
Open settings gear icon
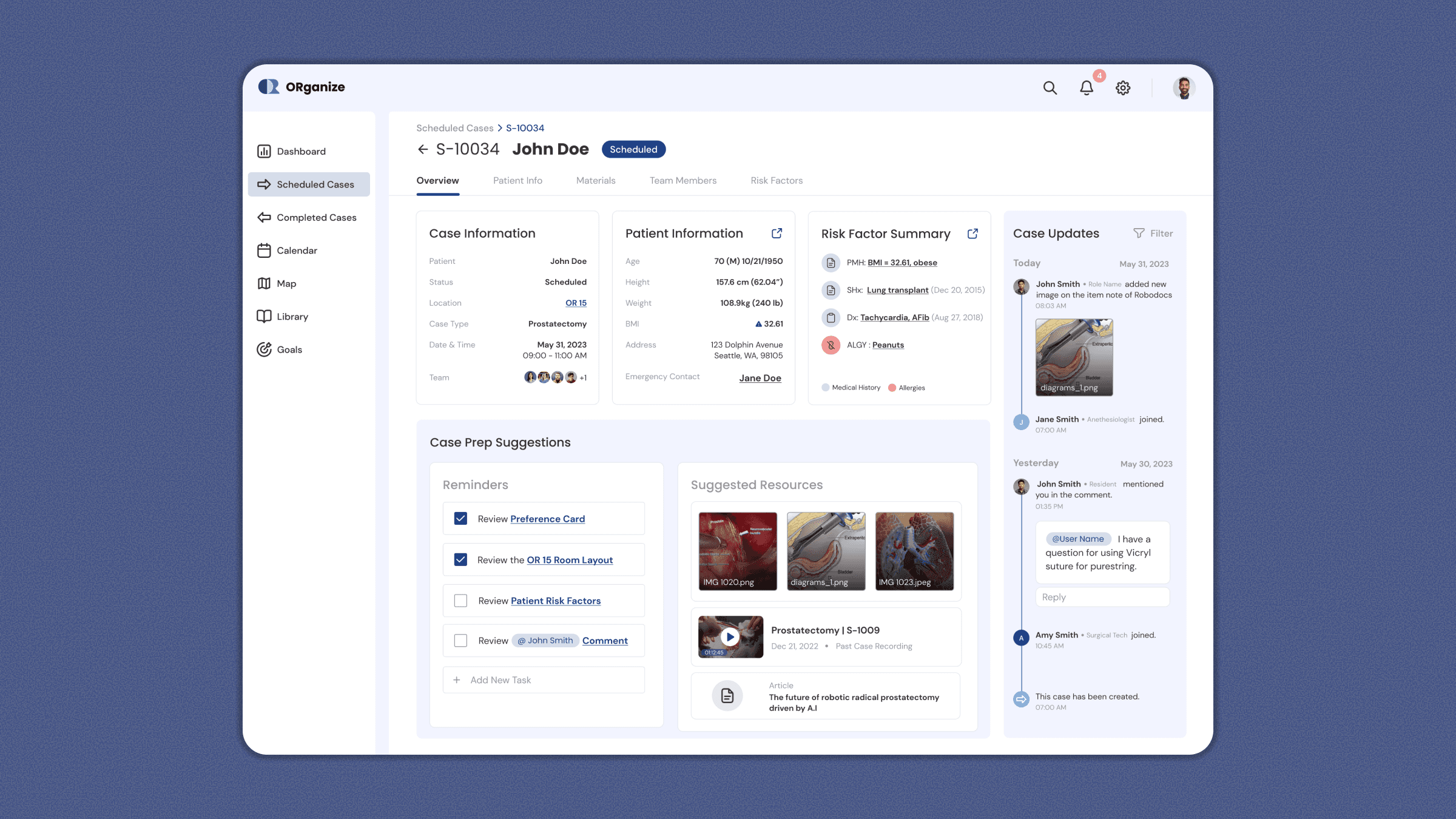click(x=1123, y=88)
